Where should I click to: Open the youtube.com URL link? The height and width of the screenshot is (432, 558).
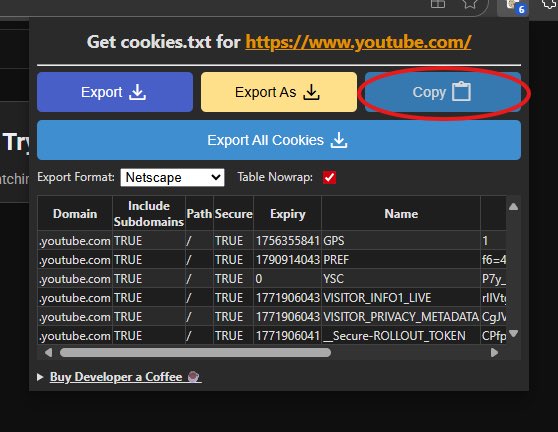pos(358,42)
